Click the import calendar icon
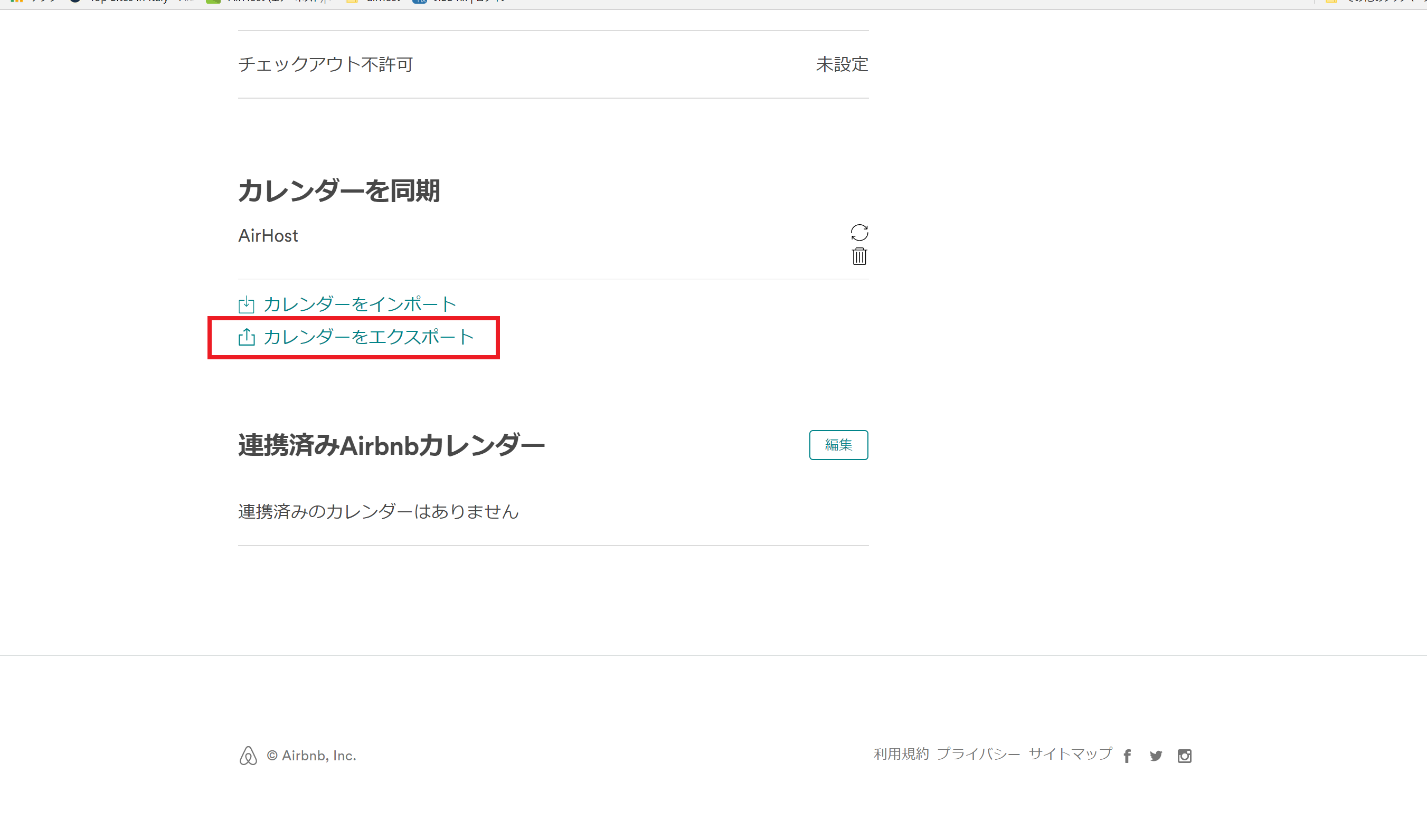 [x=247, y=304]
